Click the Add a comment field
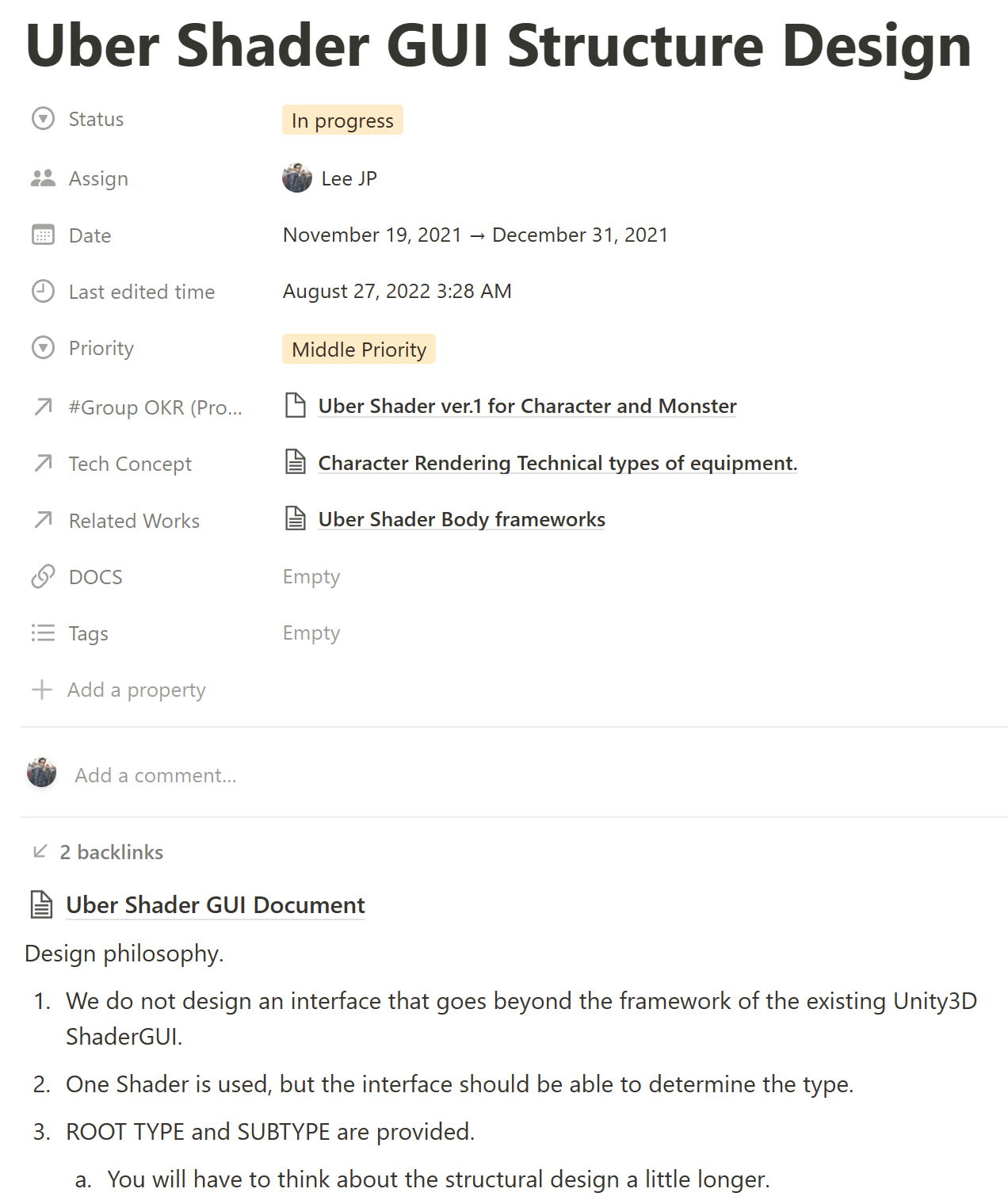This screenshot has height=1204, width=1008. tap(155, 775)
